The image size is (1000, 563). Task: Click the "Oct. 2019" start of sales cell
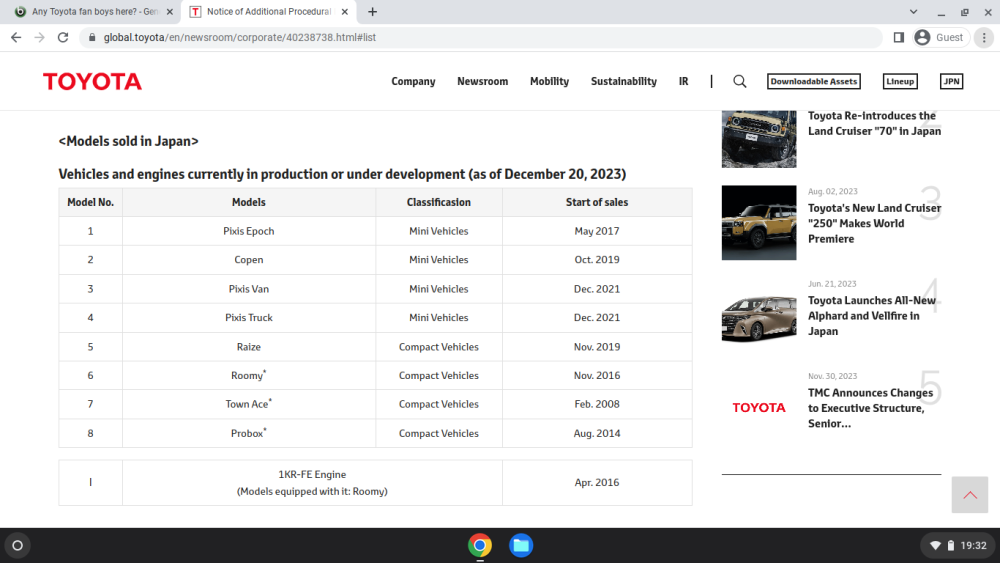(x=597, y=260)
